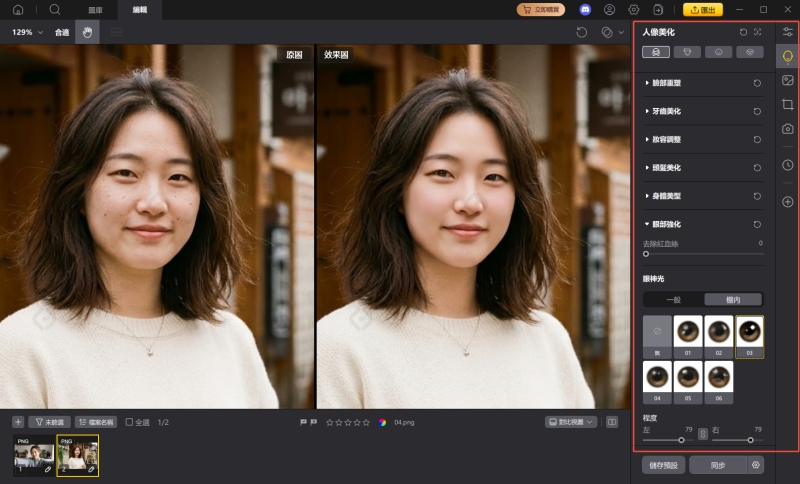800x484 pixels.
Task: Open the 129% zoom level dropdown
Action: pyautogui.click(x=27, y=32)
